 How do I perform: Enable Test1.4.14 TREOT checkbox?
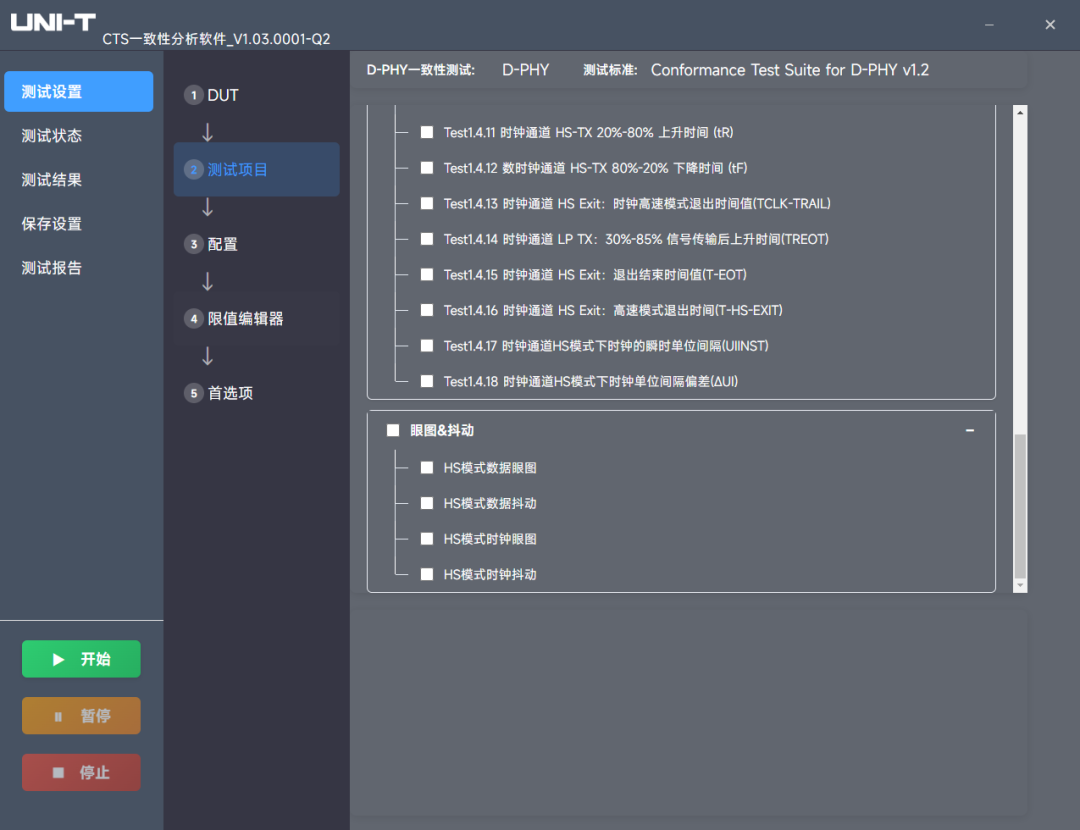pyautogui.click(x=427, y=239)
